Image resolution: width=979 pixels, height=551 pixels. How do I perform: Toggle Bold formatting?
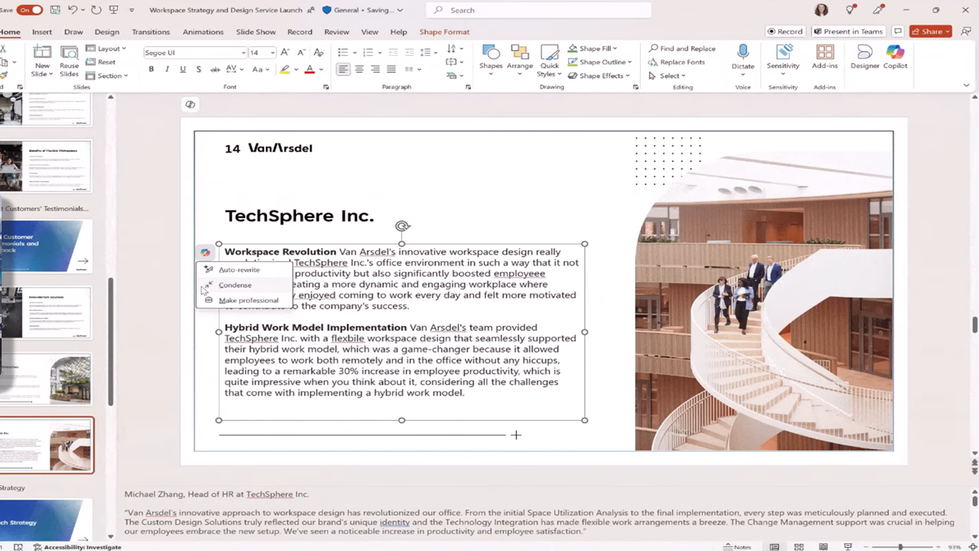[151, 69]
